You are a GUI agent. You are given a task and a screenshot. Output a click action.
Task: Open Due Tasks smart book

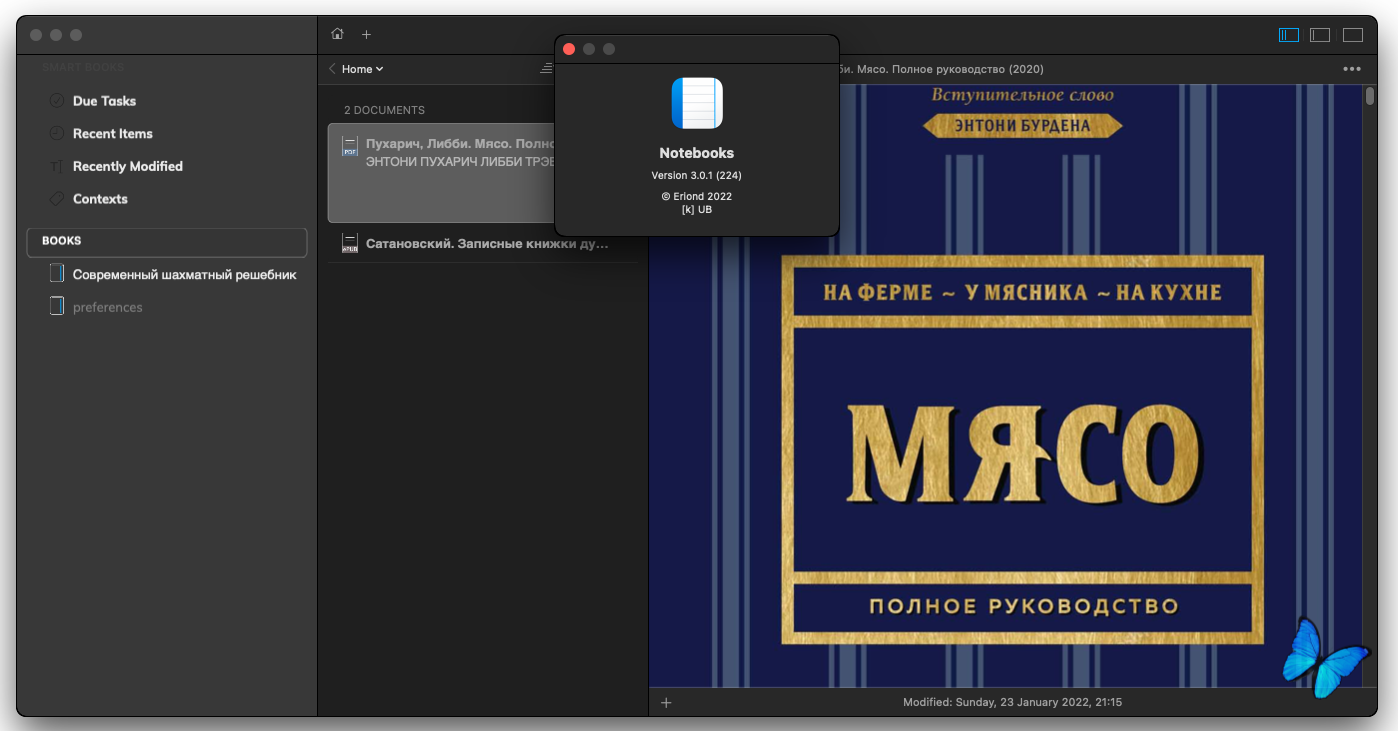click(x=104, y=101)
